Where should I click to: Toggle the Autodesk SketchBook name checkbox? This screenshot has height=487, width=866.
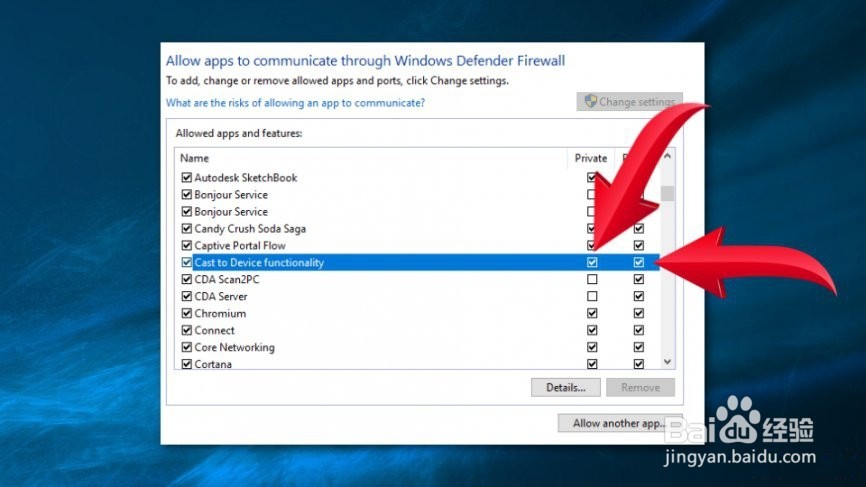(x=186, y=177)
